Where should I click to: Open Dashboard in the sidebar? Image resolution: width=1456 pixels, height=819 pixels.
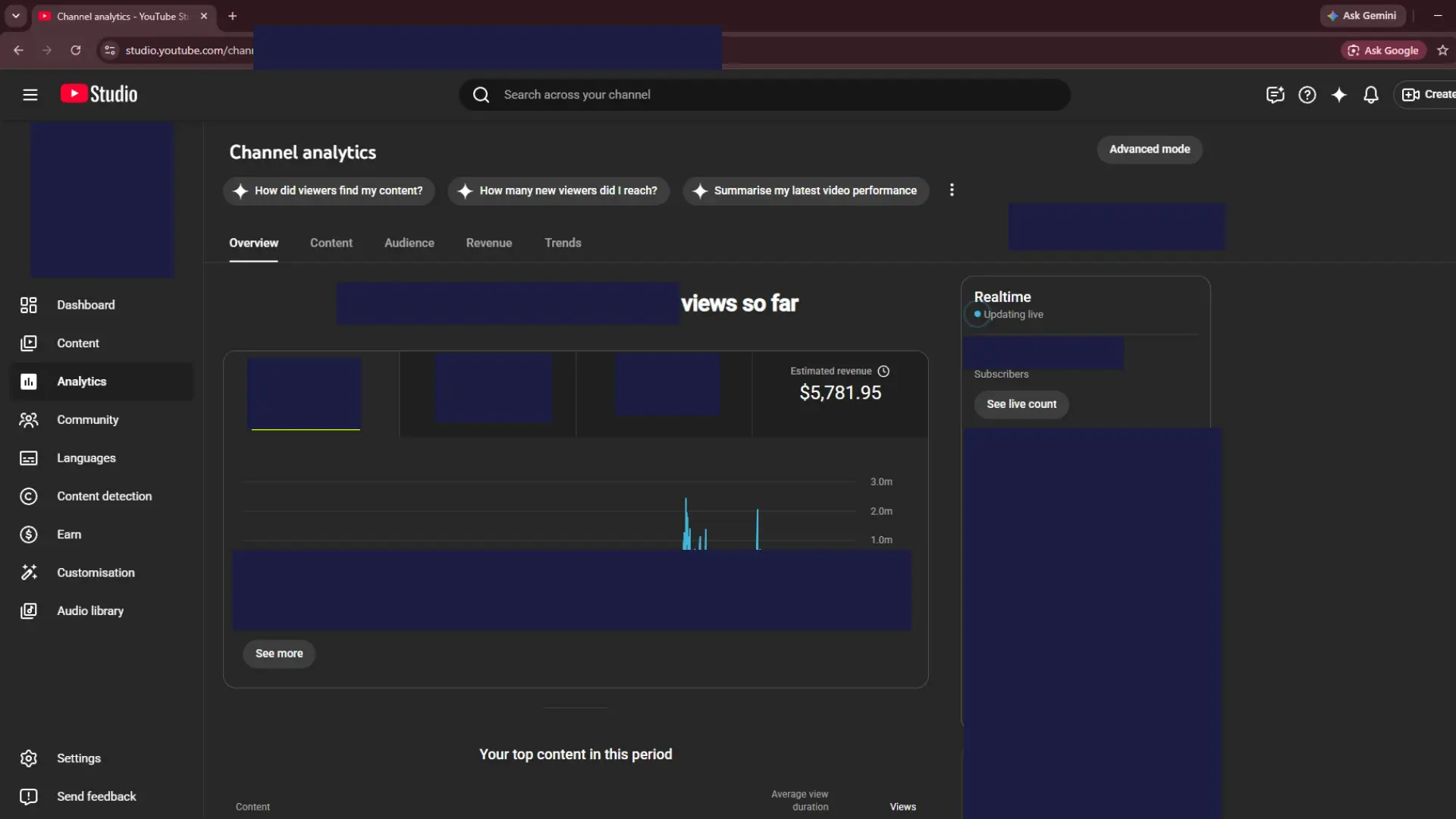pyautogui.click(x=101, y=305)
